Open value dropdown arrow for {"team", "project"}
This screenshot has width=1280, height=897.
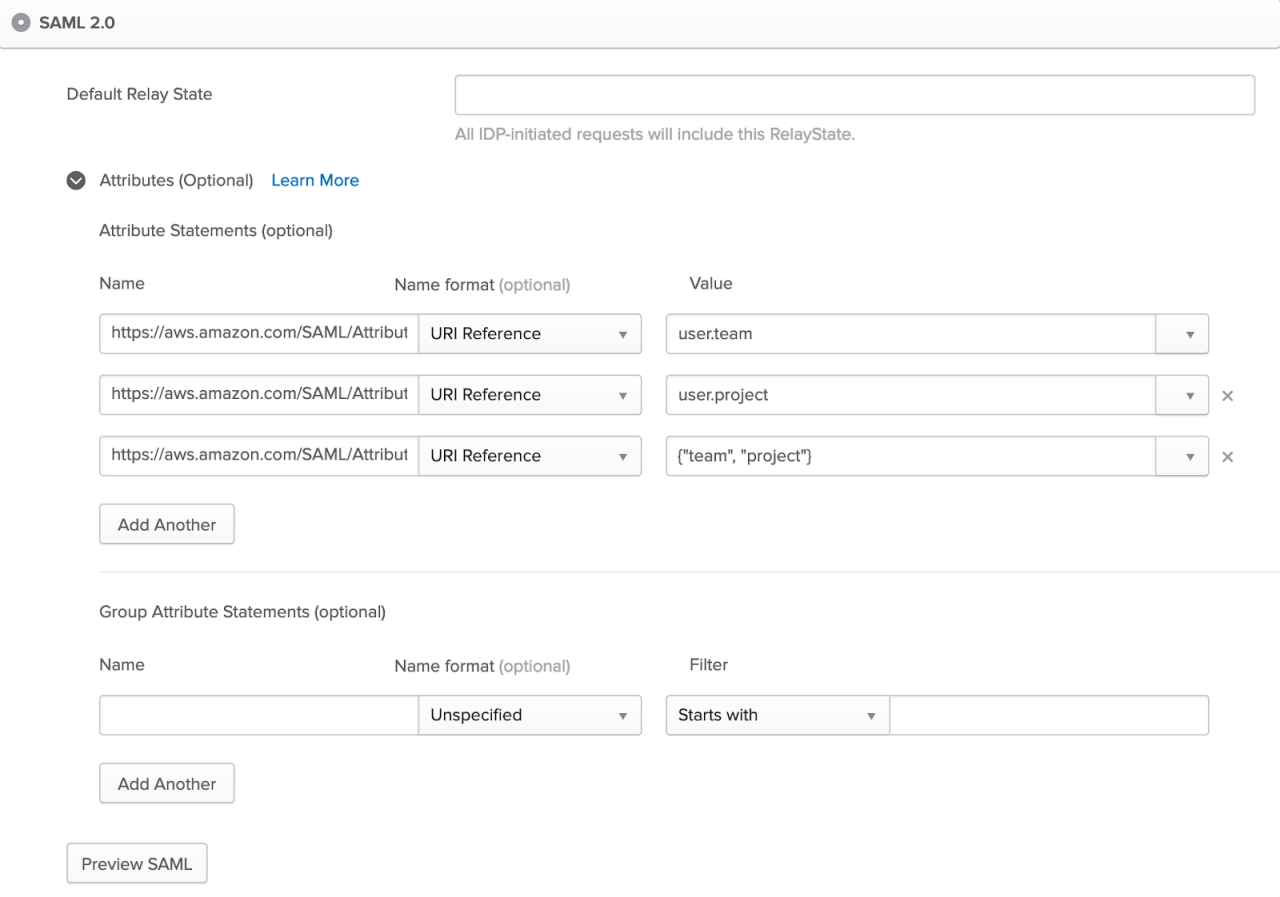(1189, 456)
